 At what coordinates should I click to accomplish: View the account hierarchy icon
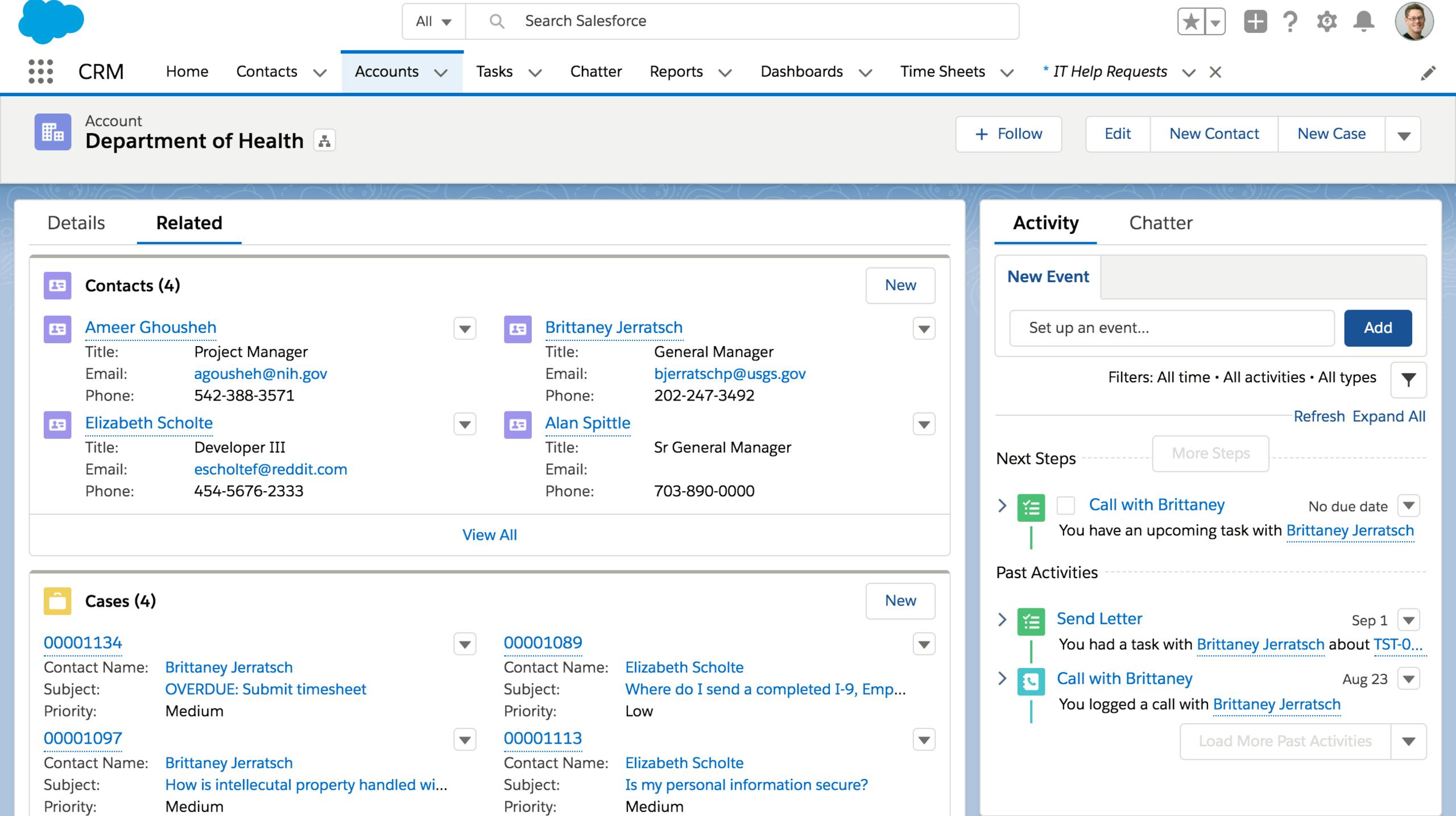click(x=325, y=141)
